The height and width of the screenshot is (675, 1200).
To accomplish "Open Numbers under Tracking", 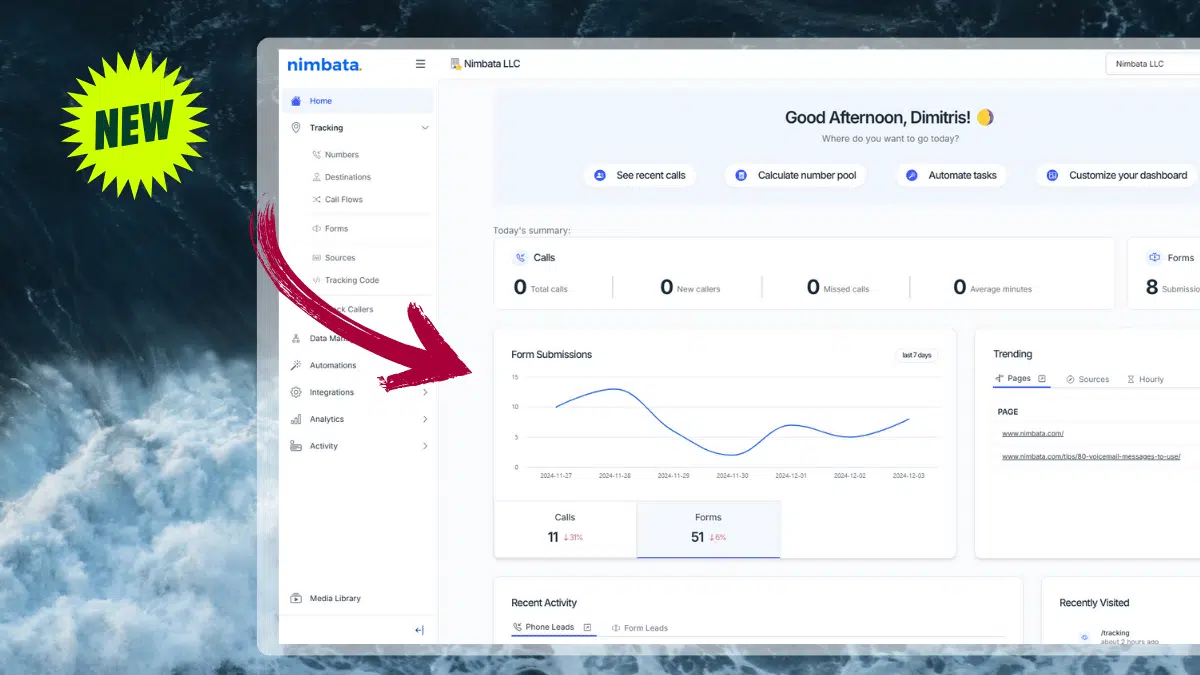I will pyautogui.click(x=341, y=155).
